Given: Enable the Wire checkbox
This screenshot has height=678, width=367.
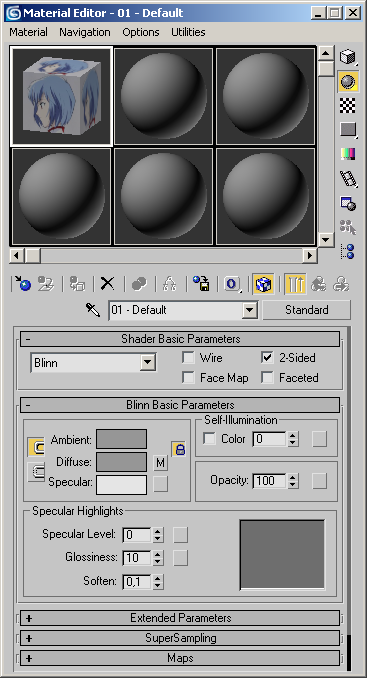Looking at the screenshot, I should [188, 358].
